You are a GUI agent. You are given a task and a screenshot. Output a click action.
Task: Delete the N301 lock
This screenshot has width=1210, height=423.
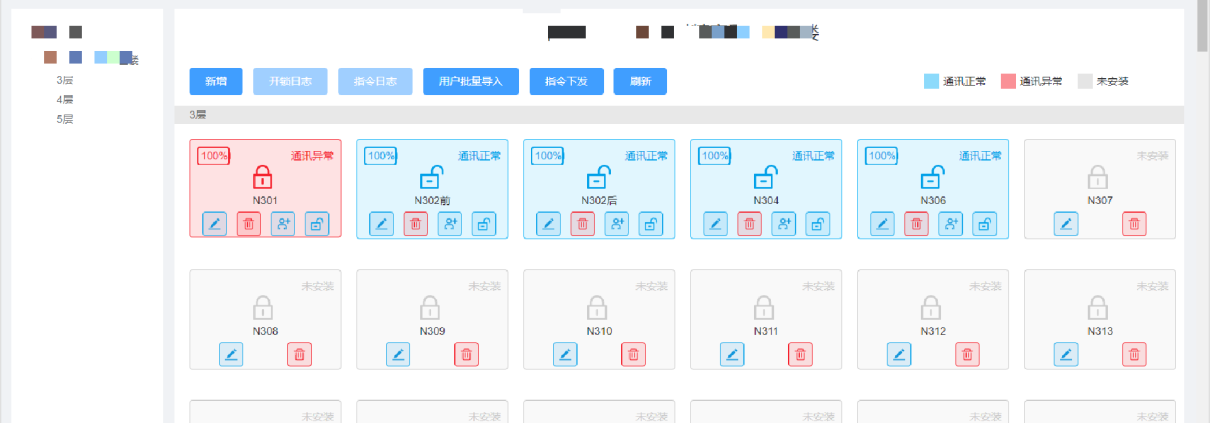coord(249,224)
